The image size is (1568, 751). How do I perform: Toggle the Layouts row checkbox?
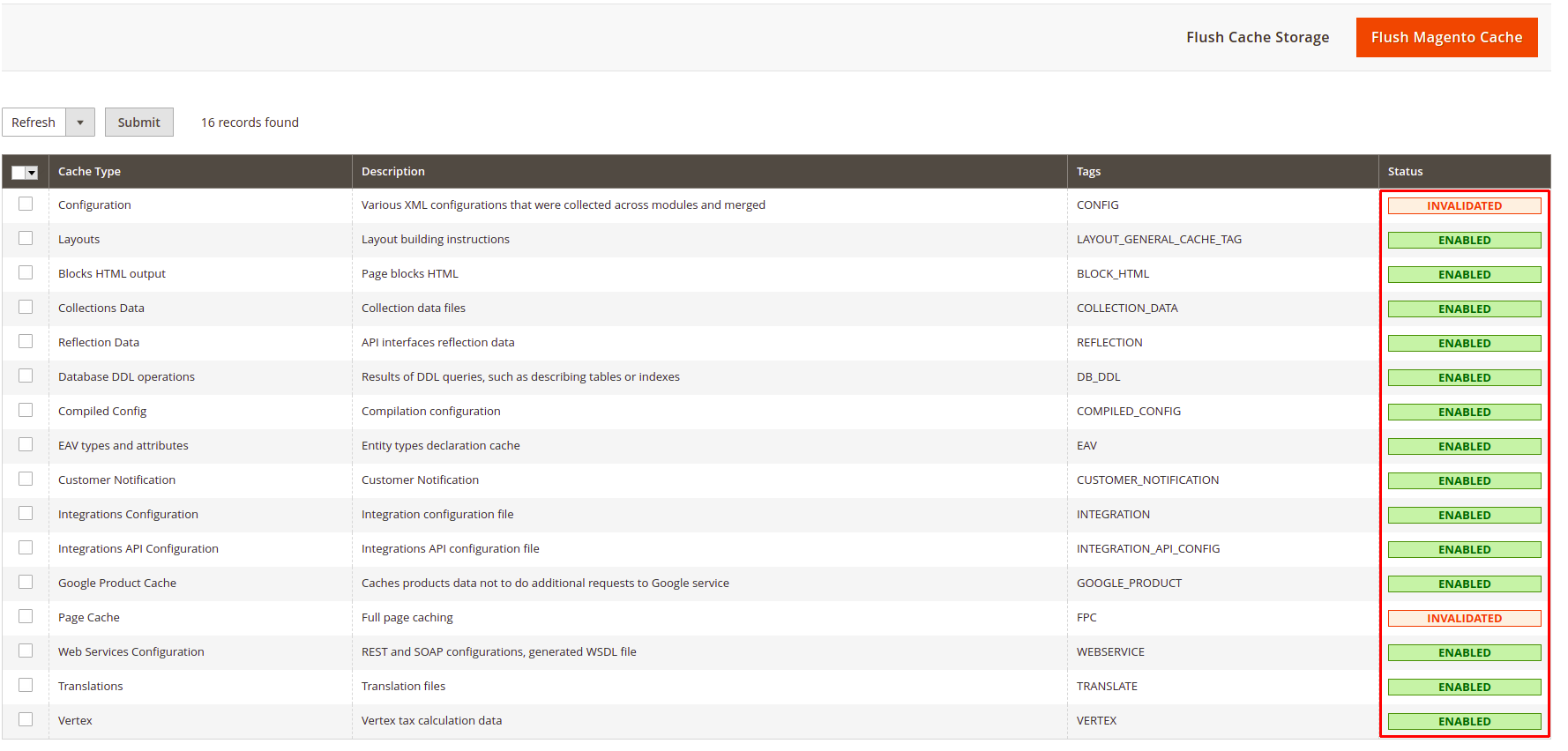(x=26, y=239)
